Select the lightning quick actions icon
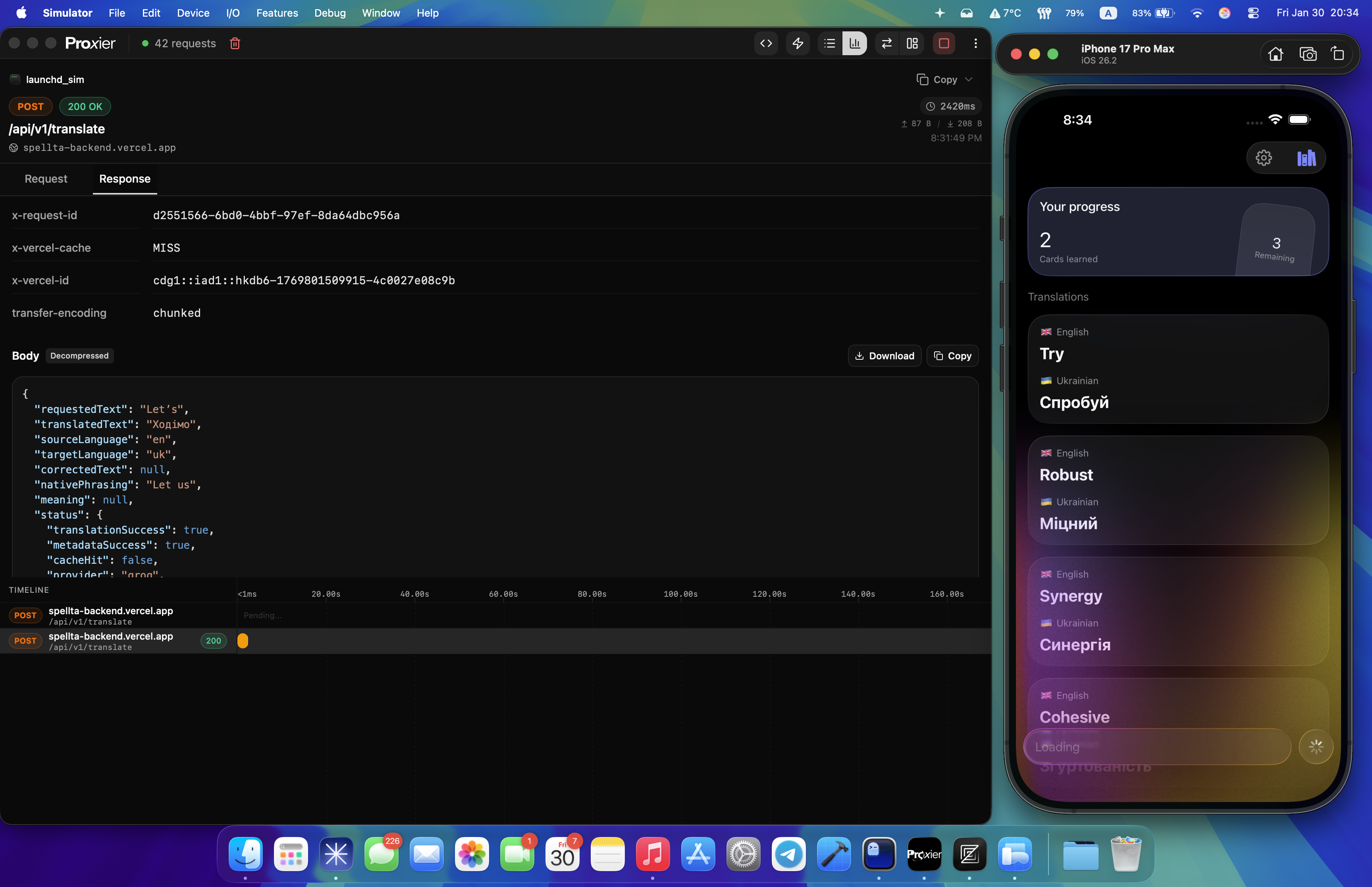The height and width of the screenshot is (887, 1372). click(798, 43)
